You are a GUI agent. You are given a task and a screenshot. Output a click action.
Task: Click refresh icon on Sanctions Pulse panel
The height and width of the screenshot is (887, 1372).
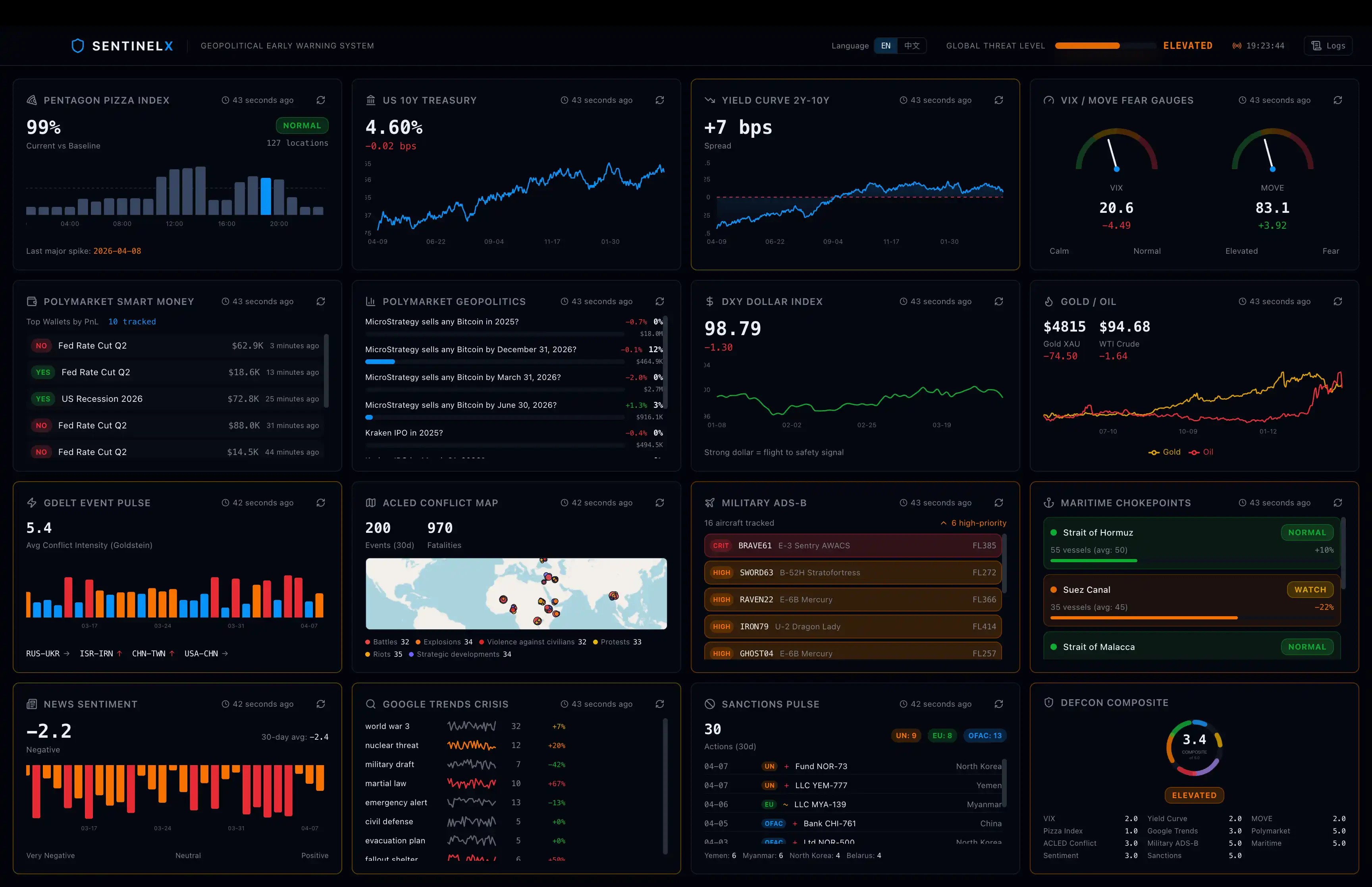tap(999, 704)
